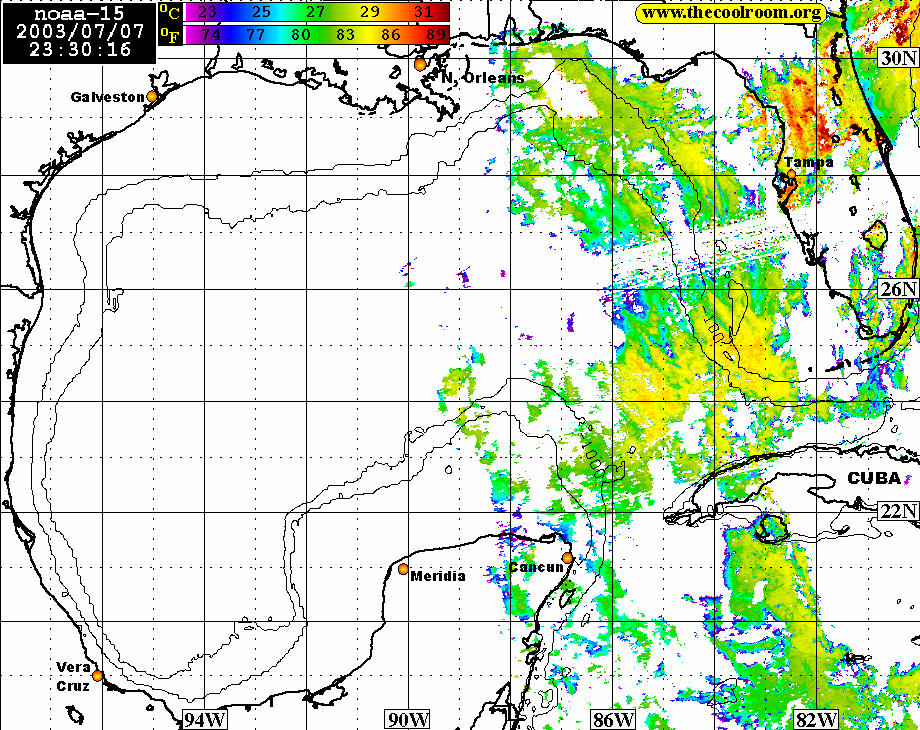Viewport: 920px width, 730px height.
Task: Click the Vera Cruz text label
Action: tap(73, 677)
